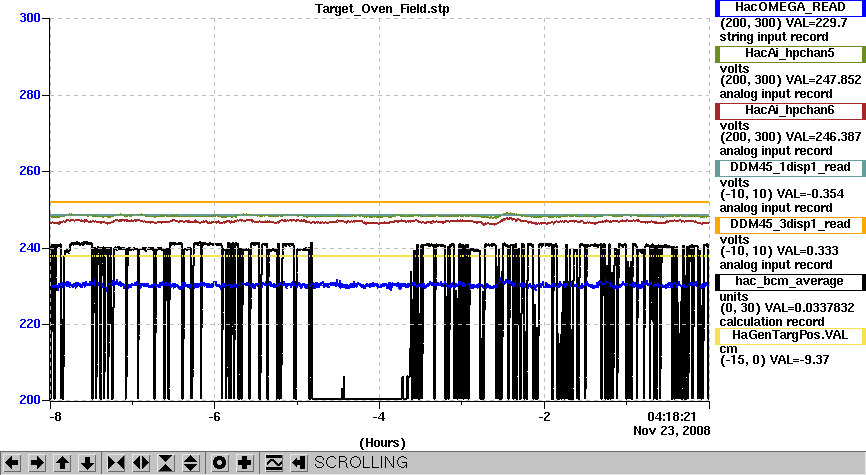Zoom out on the time axis icon
The width and height of the screenshot is (866, 475).
[x=141, y=463]
